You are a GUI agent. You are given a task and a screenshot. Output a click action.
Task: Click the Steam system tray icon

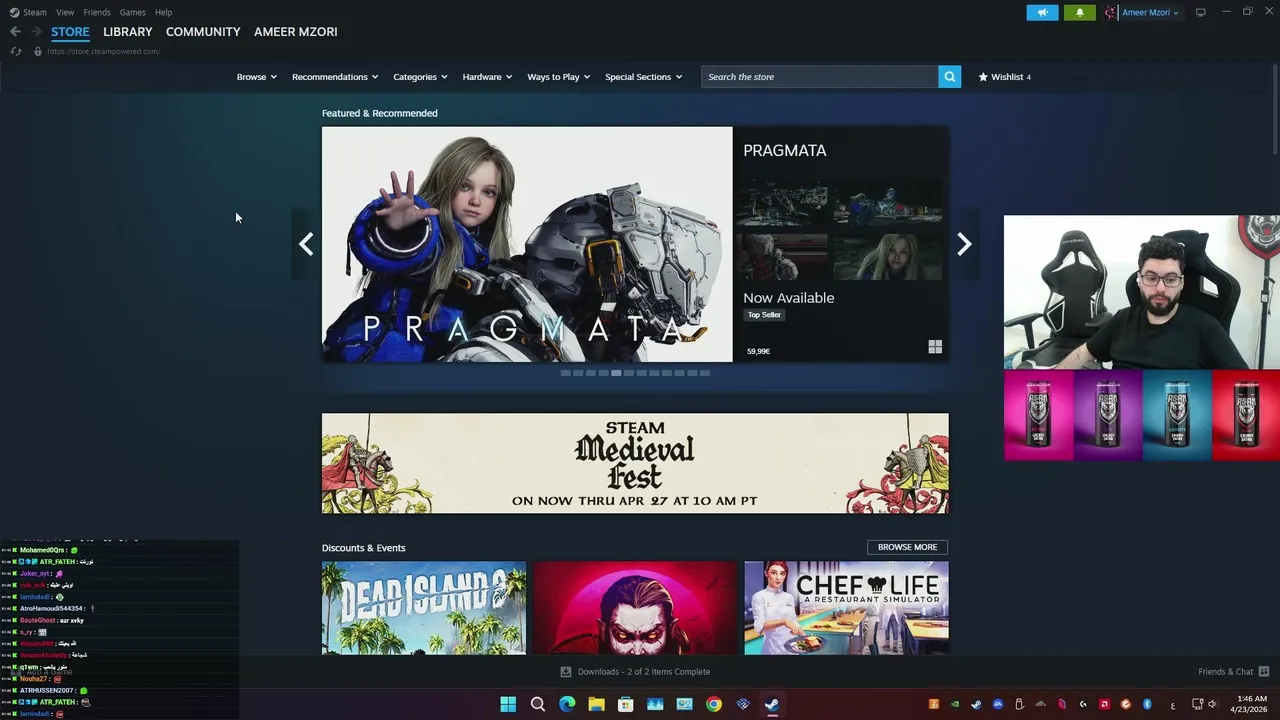click(x=976, y=704)
